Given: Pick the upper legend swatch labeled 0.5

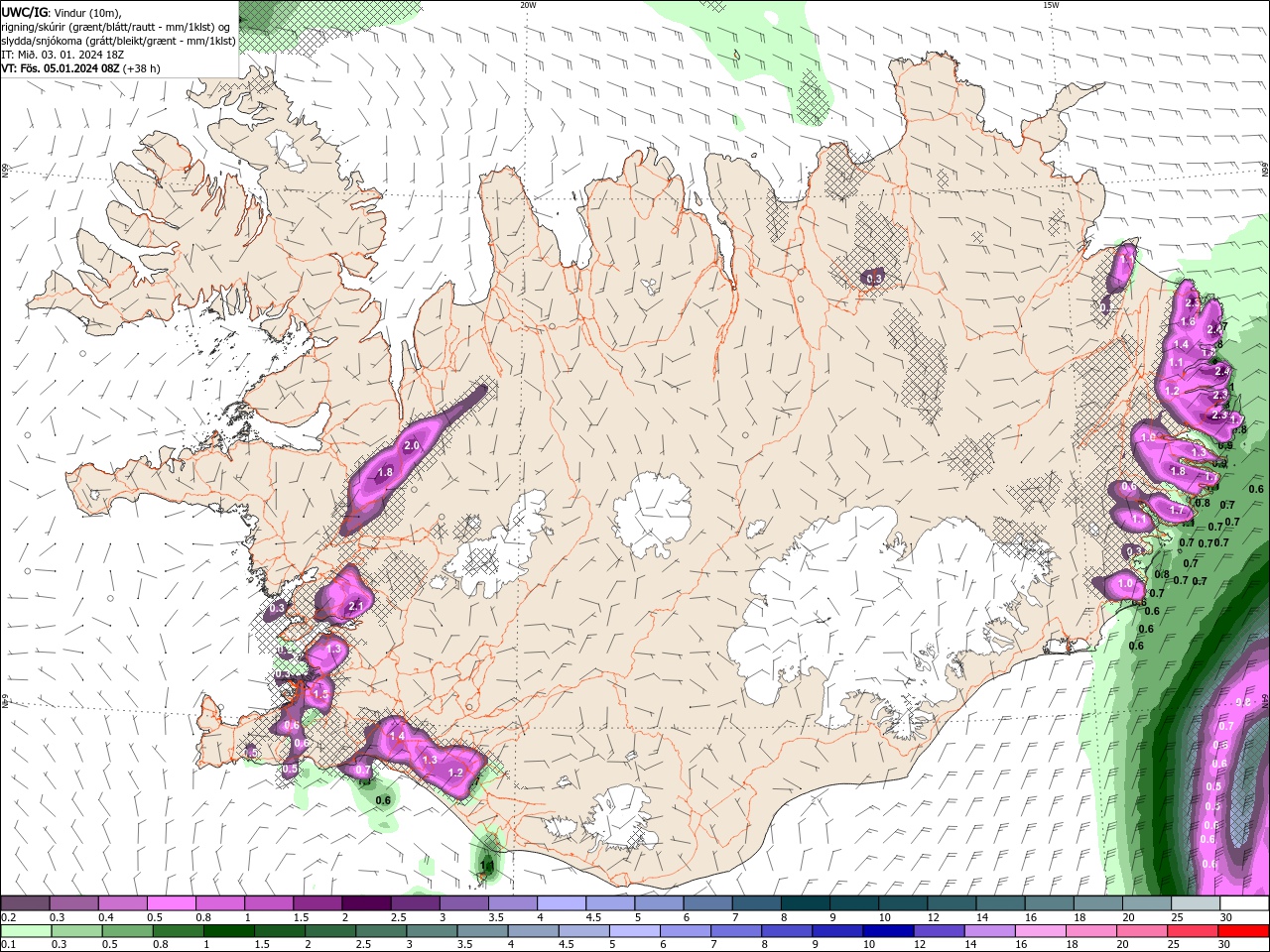Looking at the screenshot, I should (172, 903).
